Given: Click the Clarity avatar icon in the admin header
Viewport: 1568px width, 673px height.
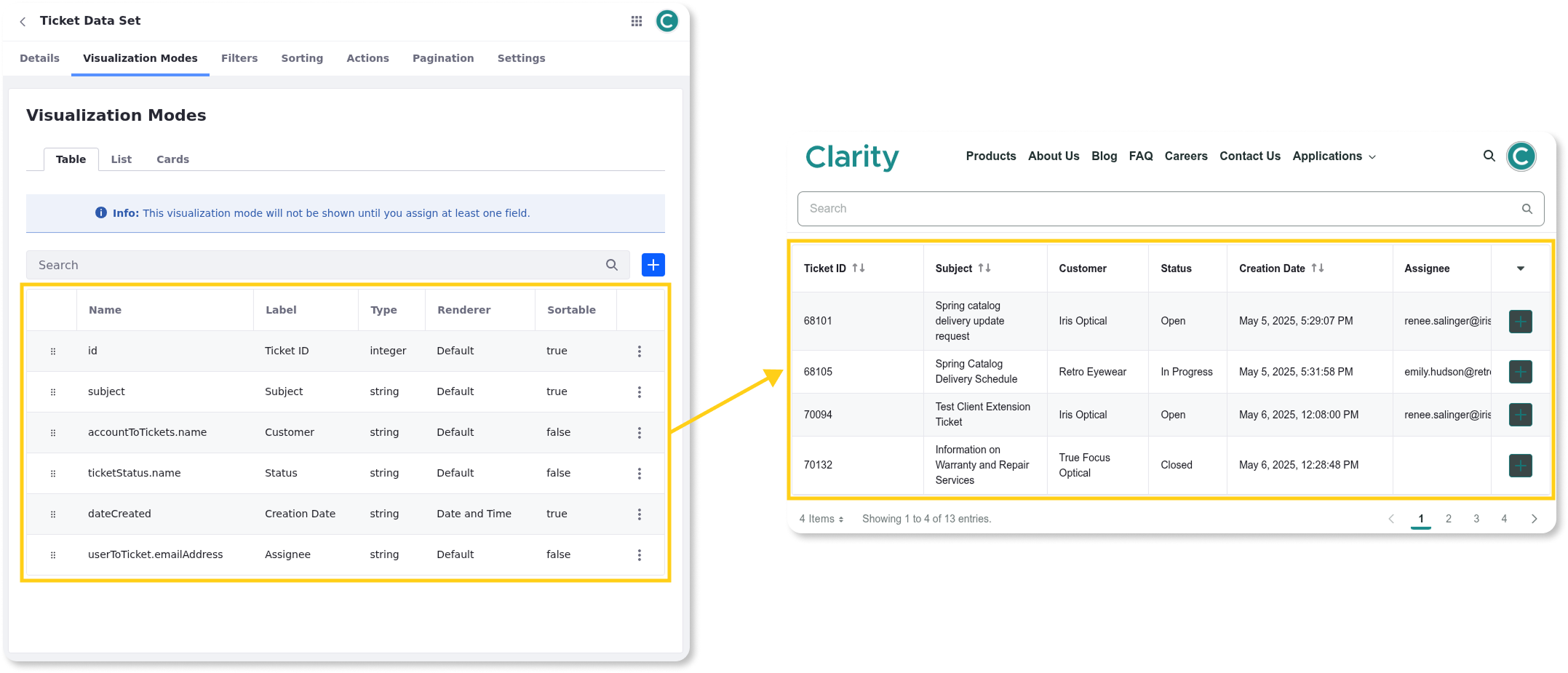Looking at the screenshot, I should pyautogui.click(x=666, y=21).
